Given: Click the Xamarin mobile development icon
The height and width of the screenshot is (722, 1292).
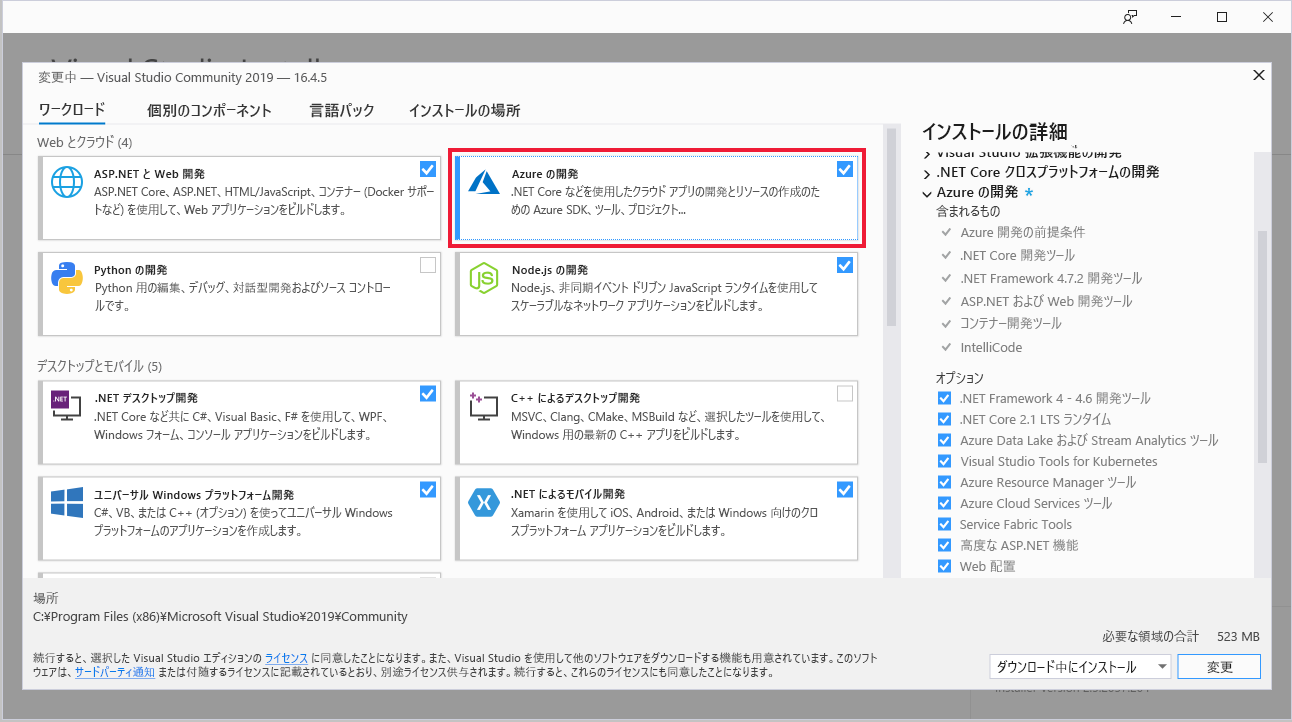Looking at the screenshot, I should 484,502.
